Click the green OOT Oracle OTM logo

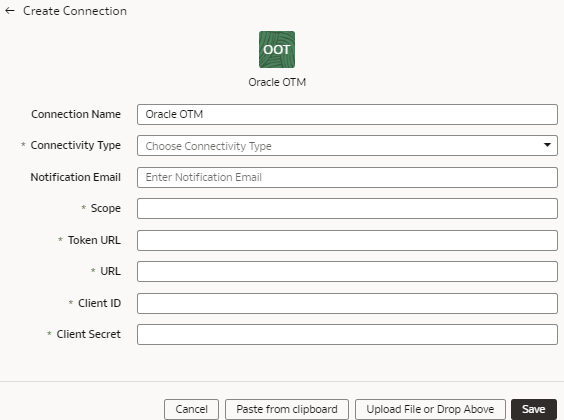coord(277,49)
